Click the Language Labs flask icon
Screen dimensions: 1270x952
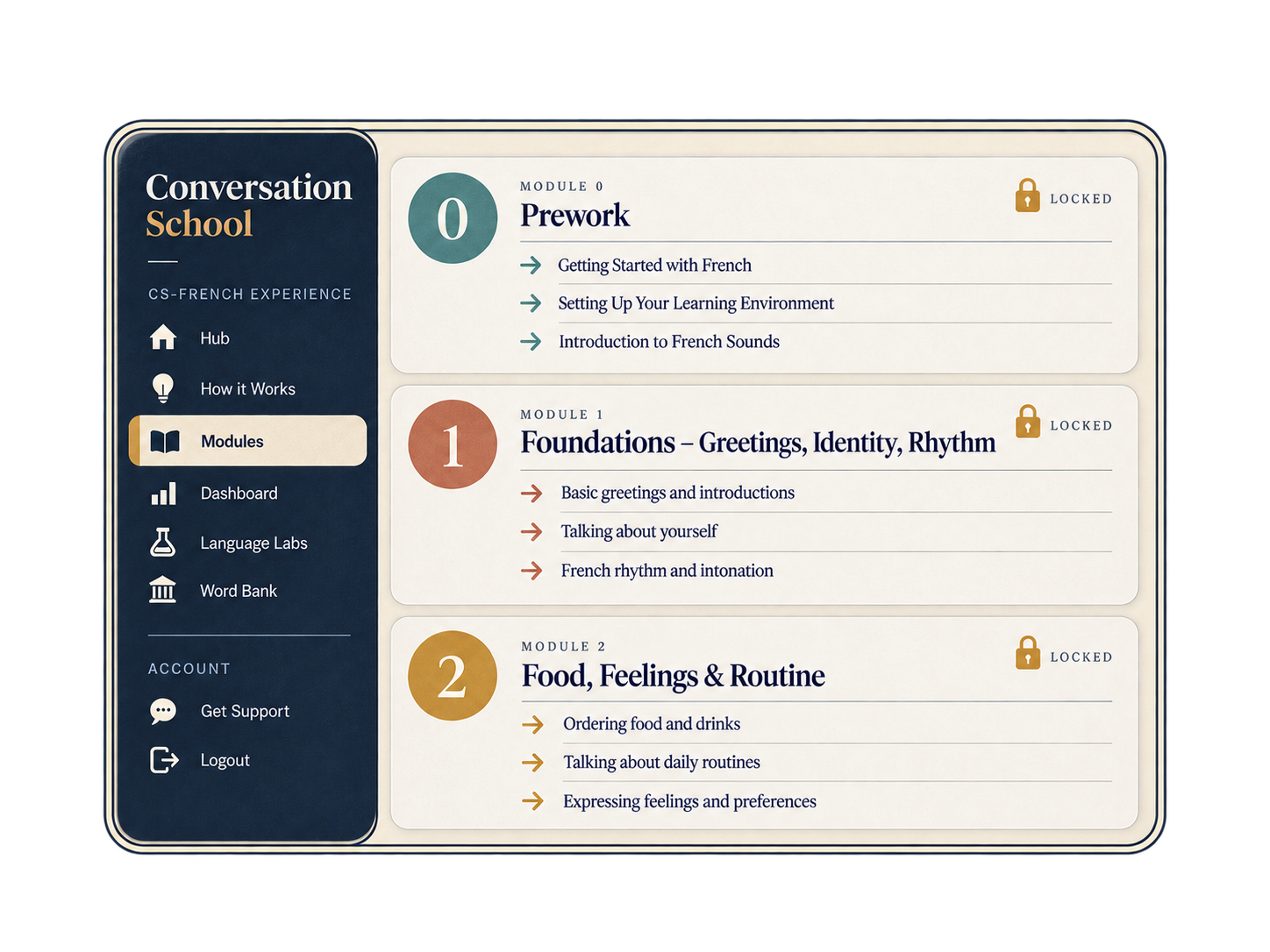click(x=162, y=543)
